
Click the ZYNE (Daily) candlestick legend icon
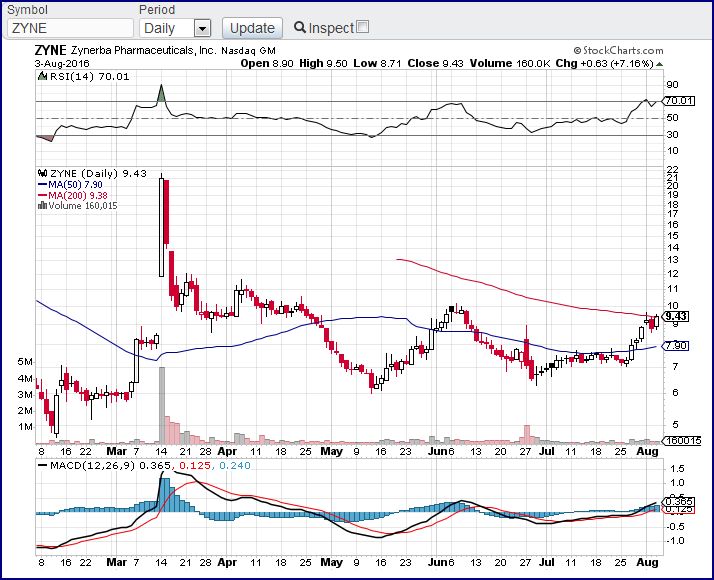click(x=43, y=173)
